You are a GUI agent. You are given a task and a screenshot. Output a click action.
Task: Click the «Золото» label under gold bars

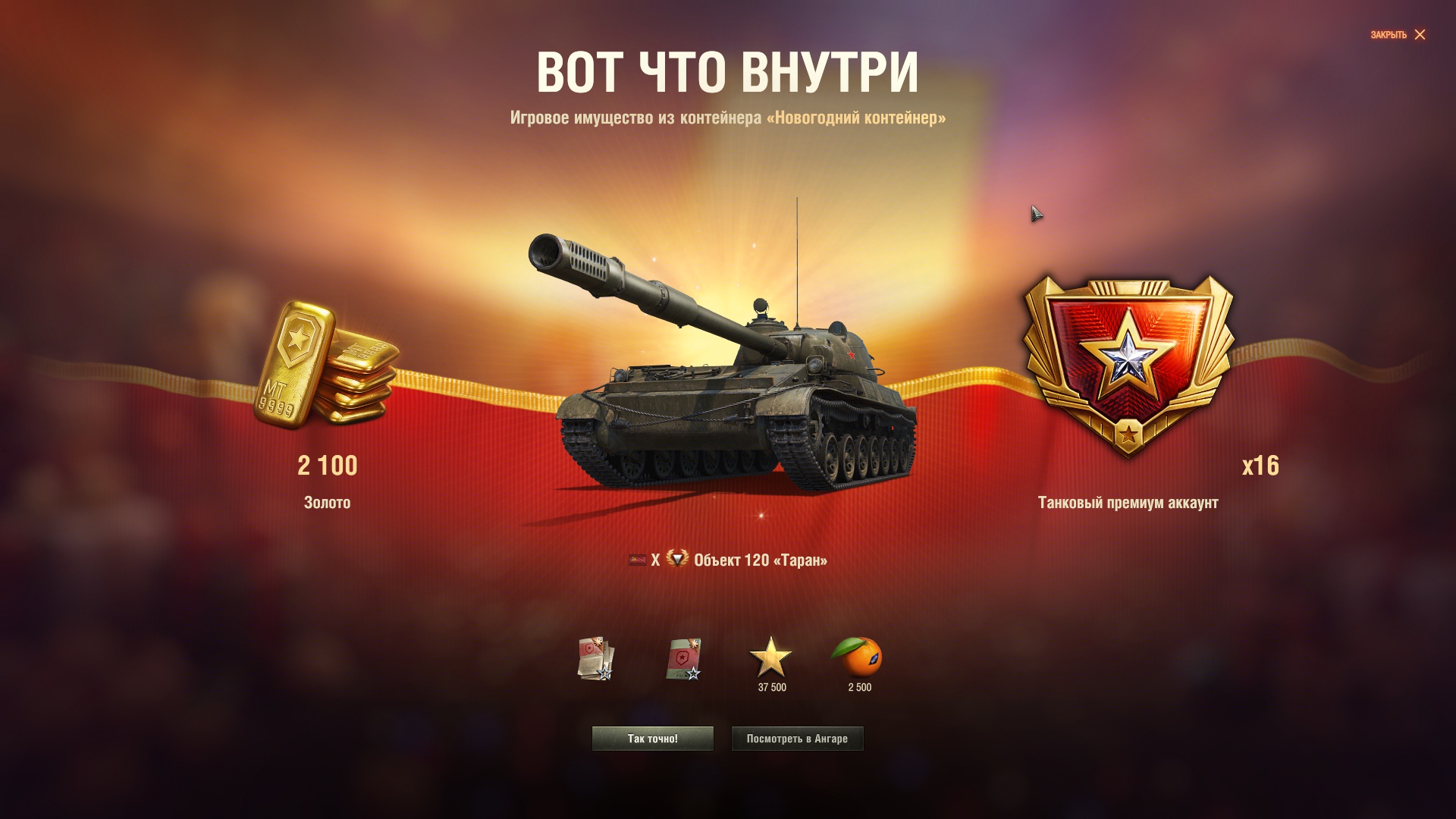(328, 503)
